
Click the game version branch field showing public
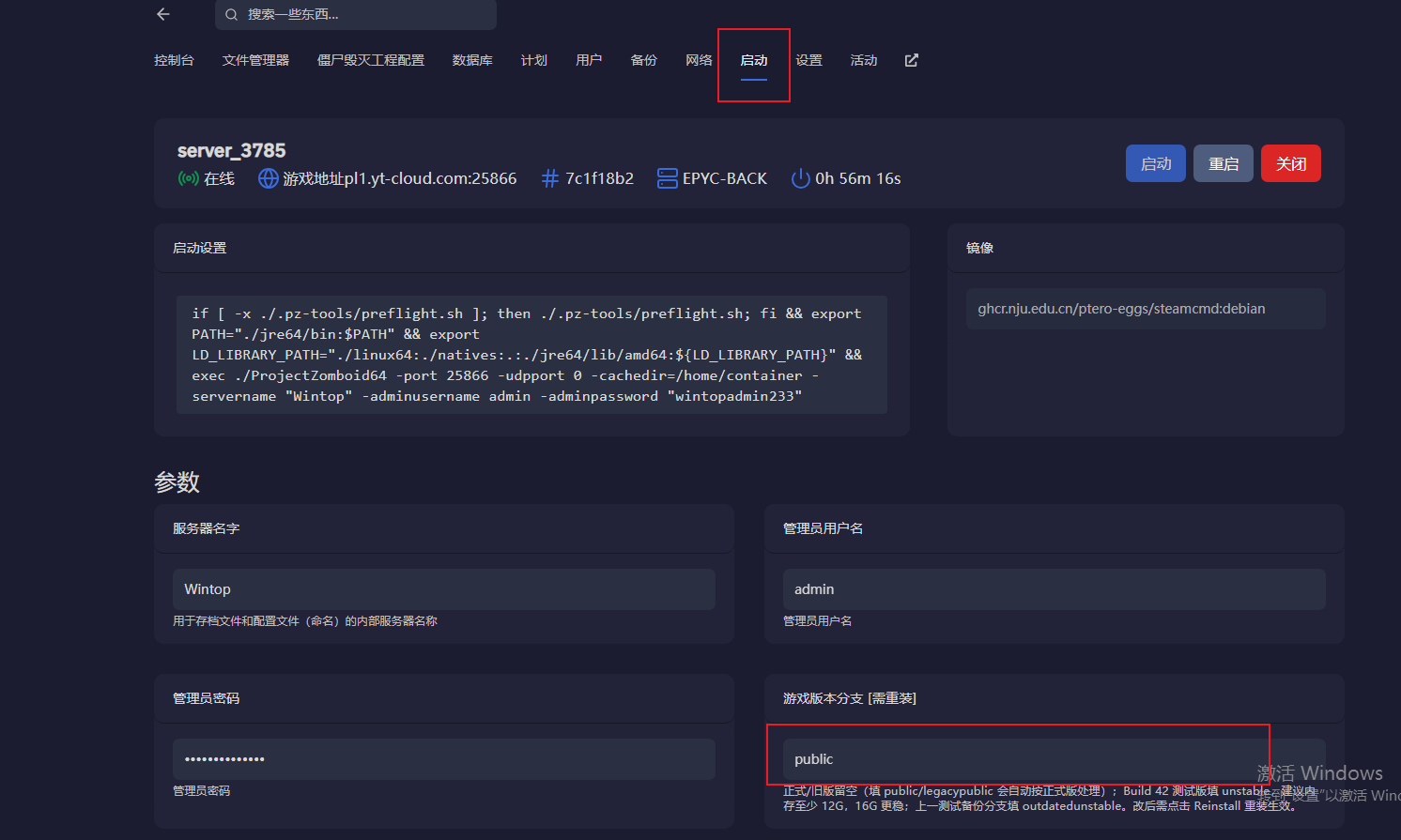point(1054,759)
